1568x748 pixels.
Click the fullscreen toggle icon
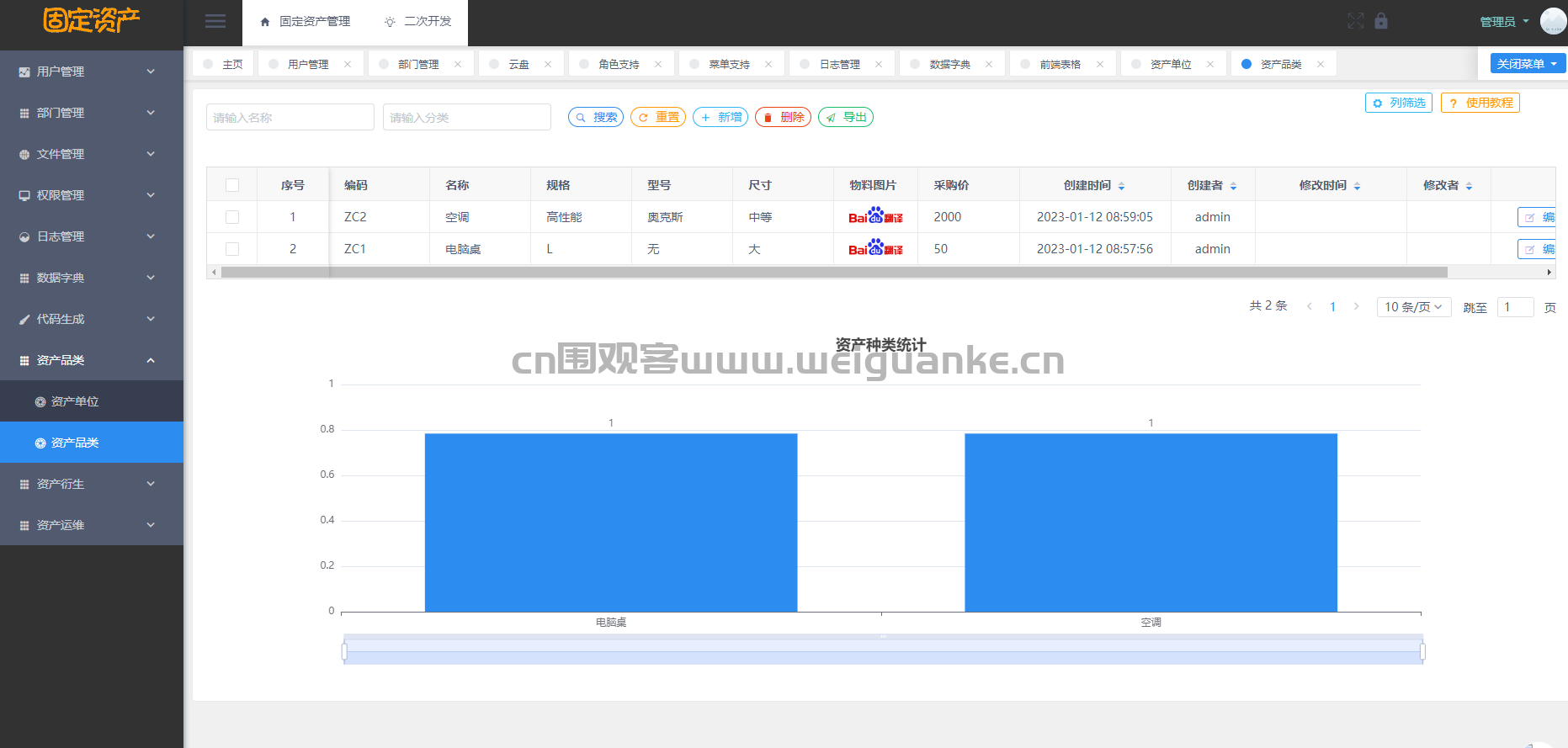(x=1355, y=21)
